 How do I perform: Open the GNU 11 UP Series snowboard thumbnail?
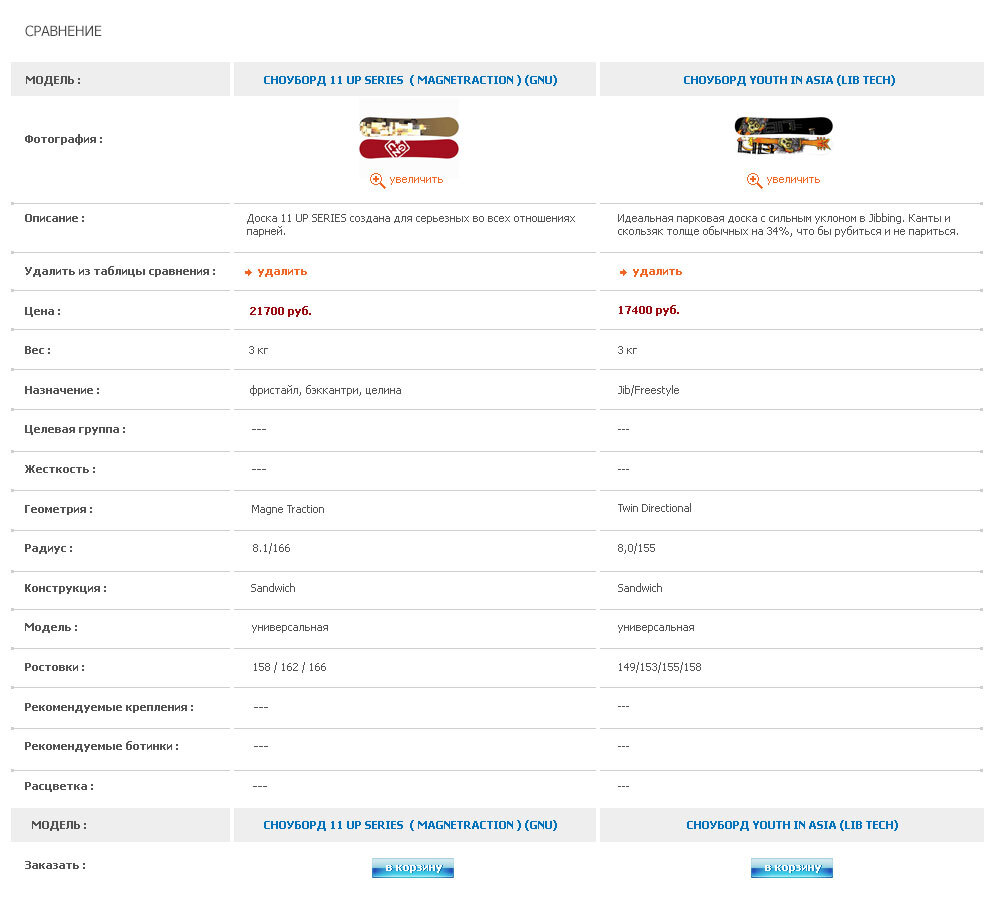(x=408, y=137)
